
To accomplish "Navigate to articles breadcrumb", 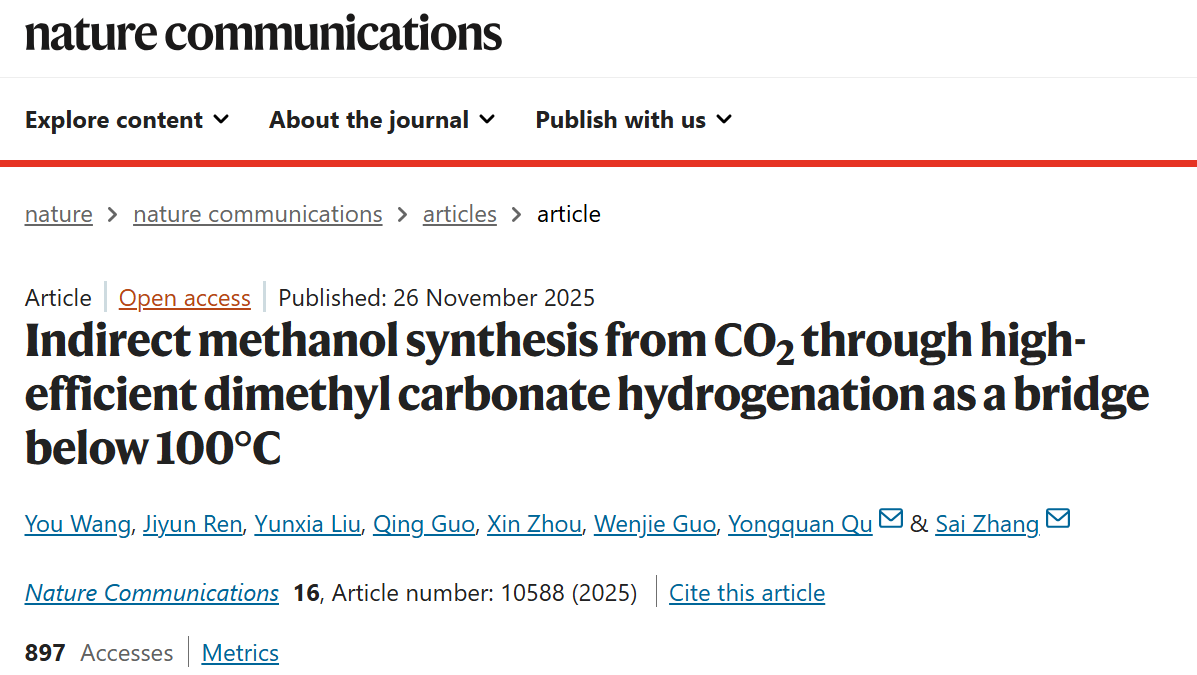I will click(x=460, y=214).
